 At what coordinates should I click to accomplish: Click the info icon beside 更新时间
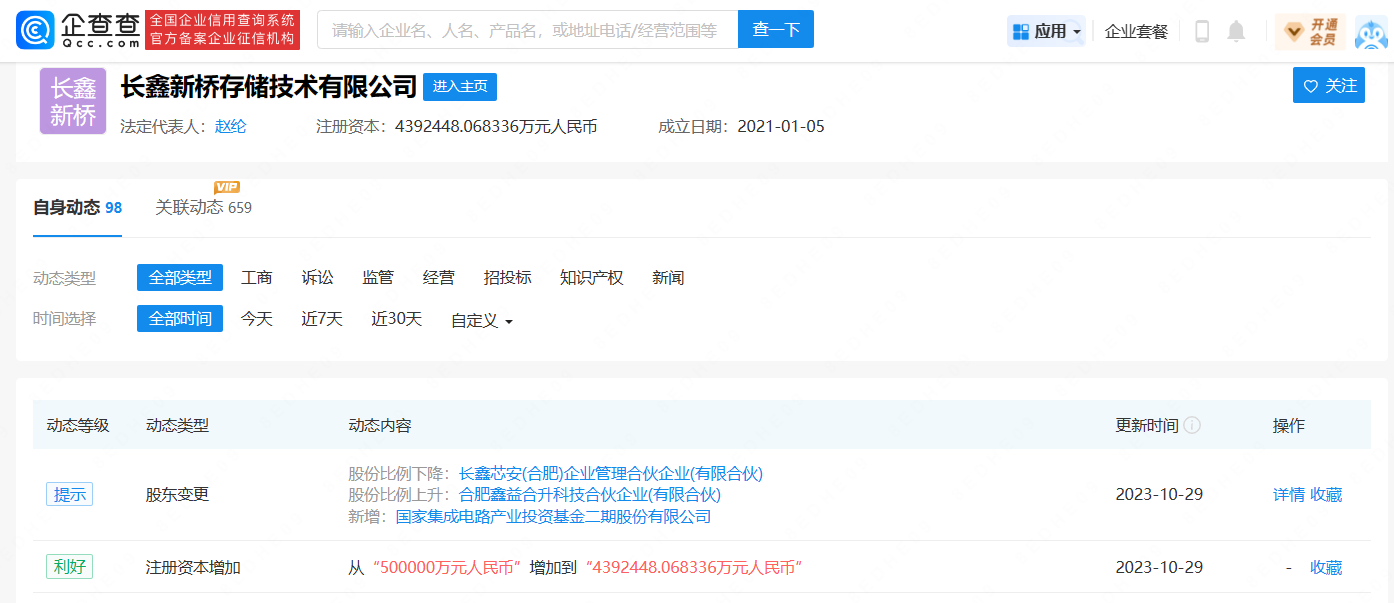1192,425
